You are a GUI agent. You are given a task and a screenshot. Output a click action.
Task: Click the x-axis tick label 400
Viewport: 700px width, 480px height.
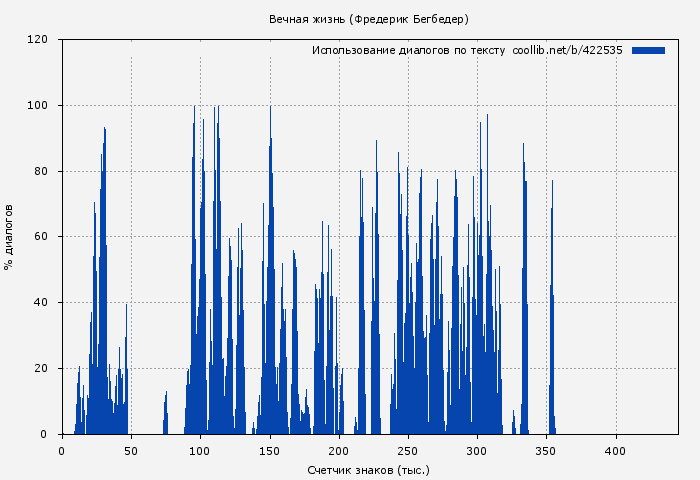(616, 451)
